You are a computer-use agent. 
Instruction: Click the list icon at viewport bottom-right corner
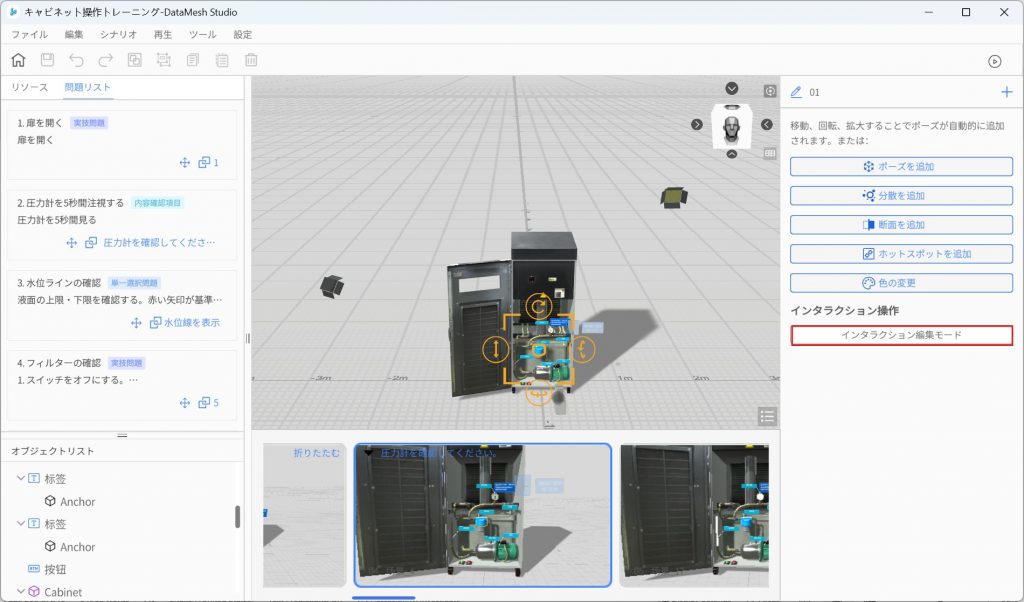tap(767, 416)
